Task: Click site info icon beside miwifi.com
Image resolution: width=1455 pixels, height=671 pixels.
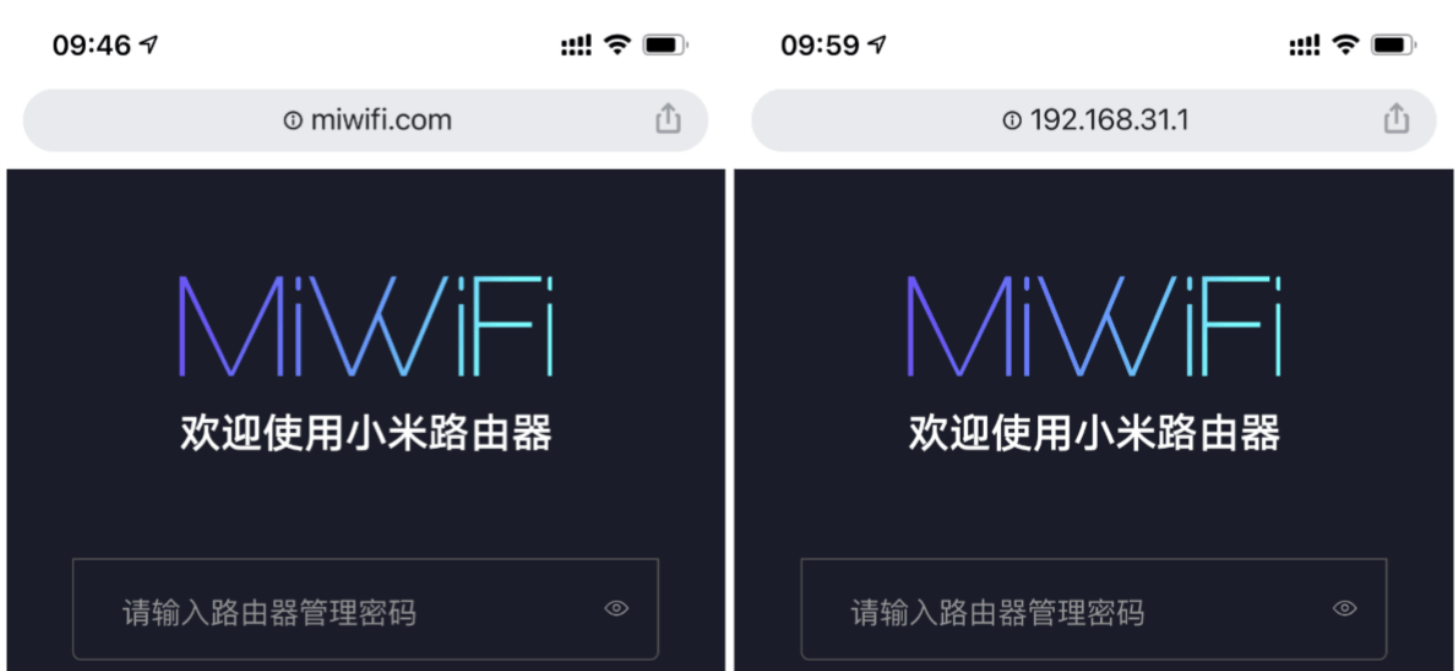Action: click(x=293, y=120)
